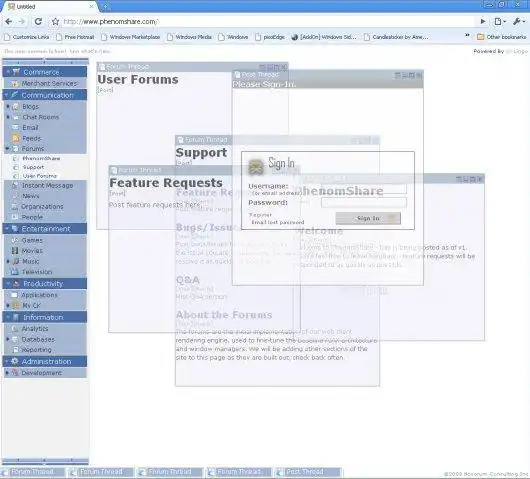Screen dimensions: 530x479
Task: Click the browser forward arrow
Action: 22,22
